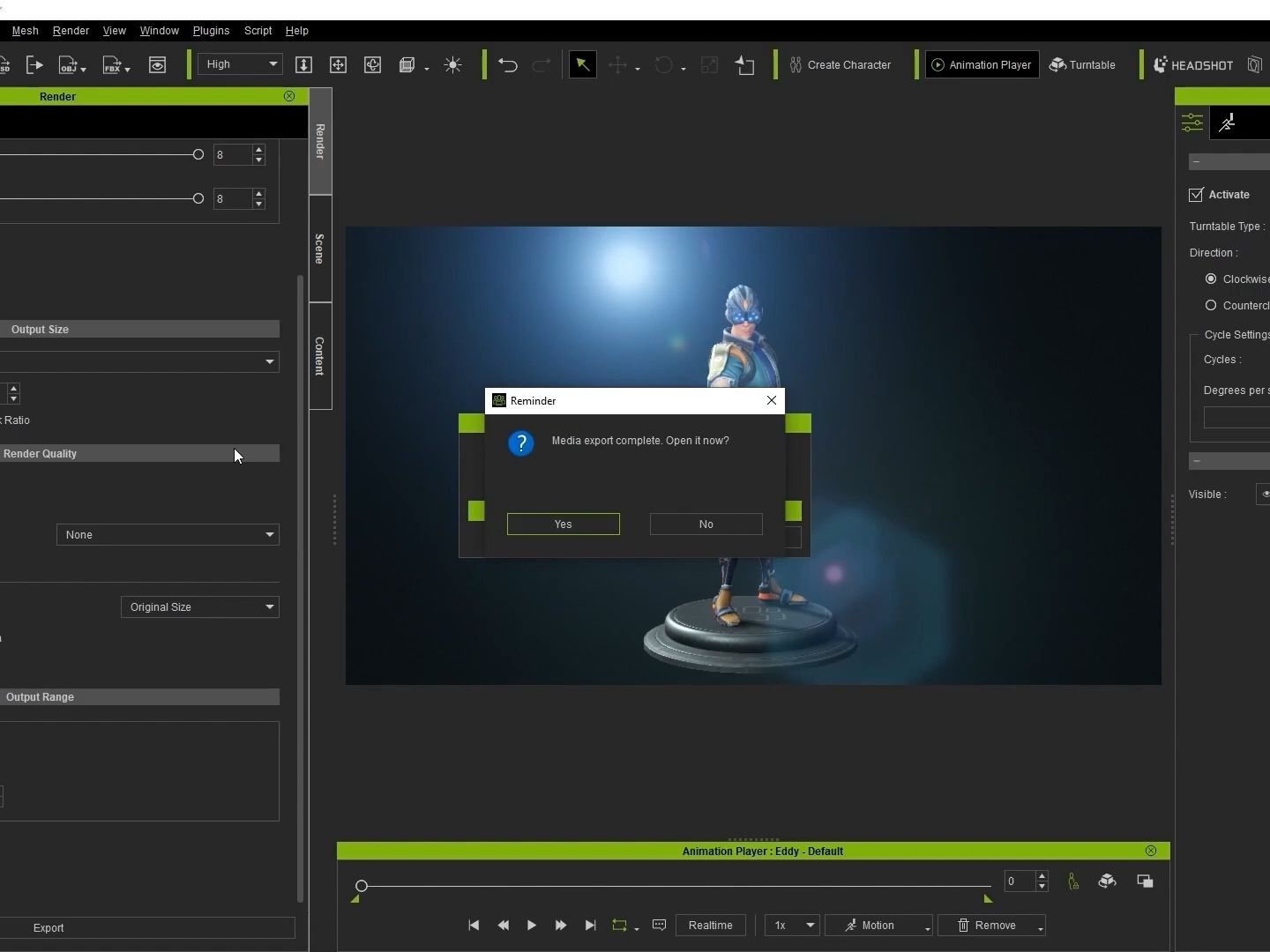The image size is (1270, 952).
Task: Select the Counterclockwise radio button
Action: click(1211, 306)
